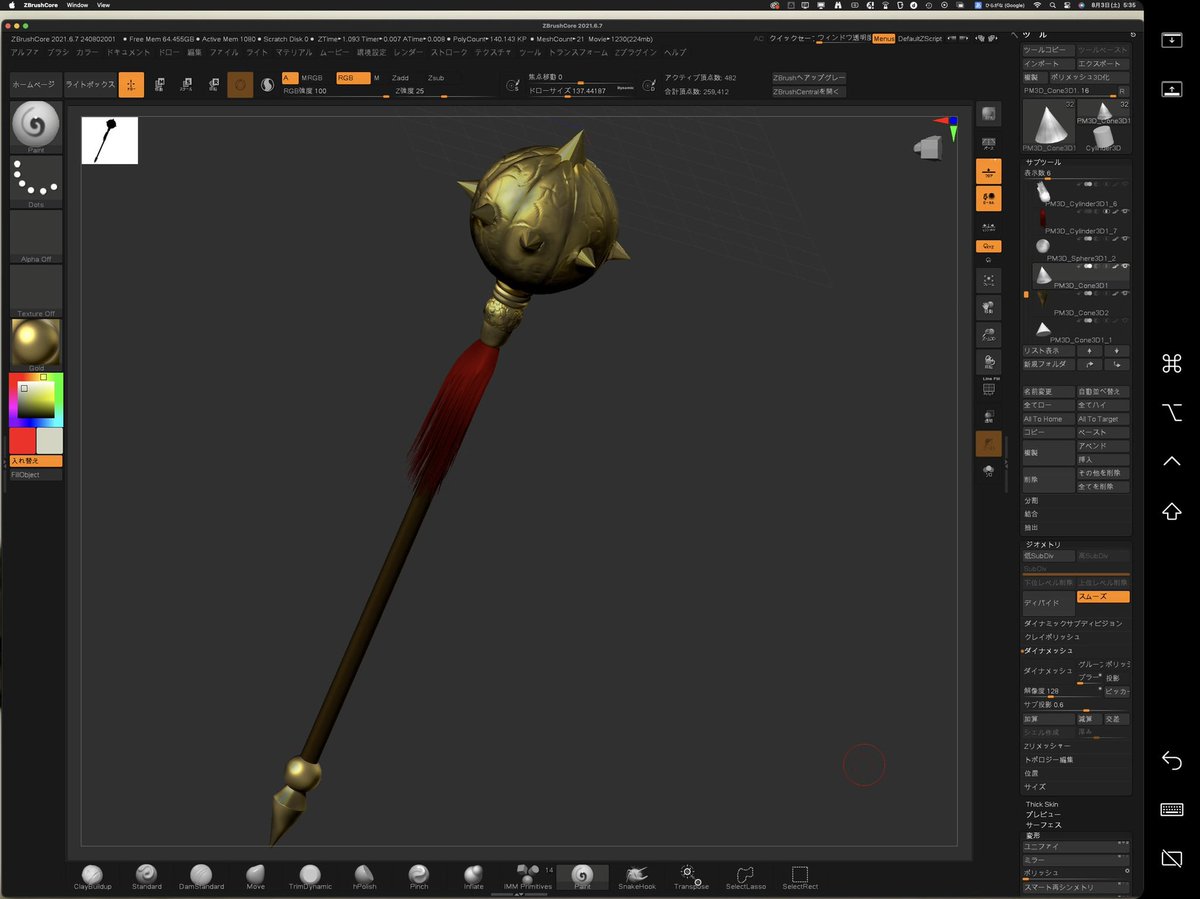
Task: Toggle the Floor grid button
Action: pos(989,172)
